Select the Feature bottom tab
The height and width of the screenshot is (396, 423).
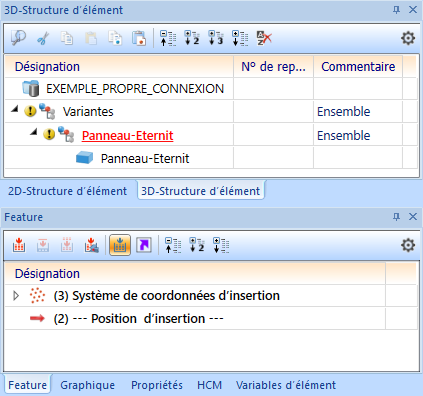(x=27, y=385)
